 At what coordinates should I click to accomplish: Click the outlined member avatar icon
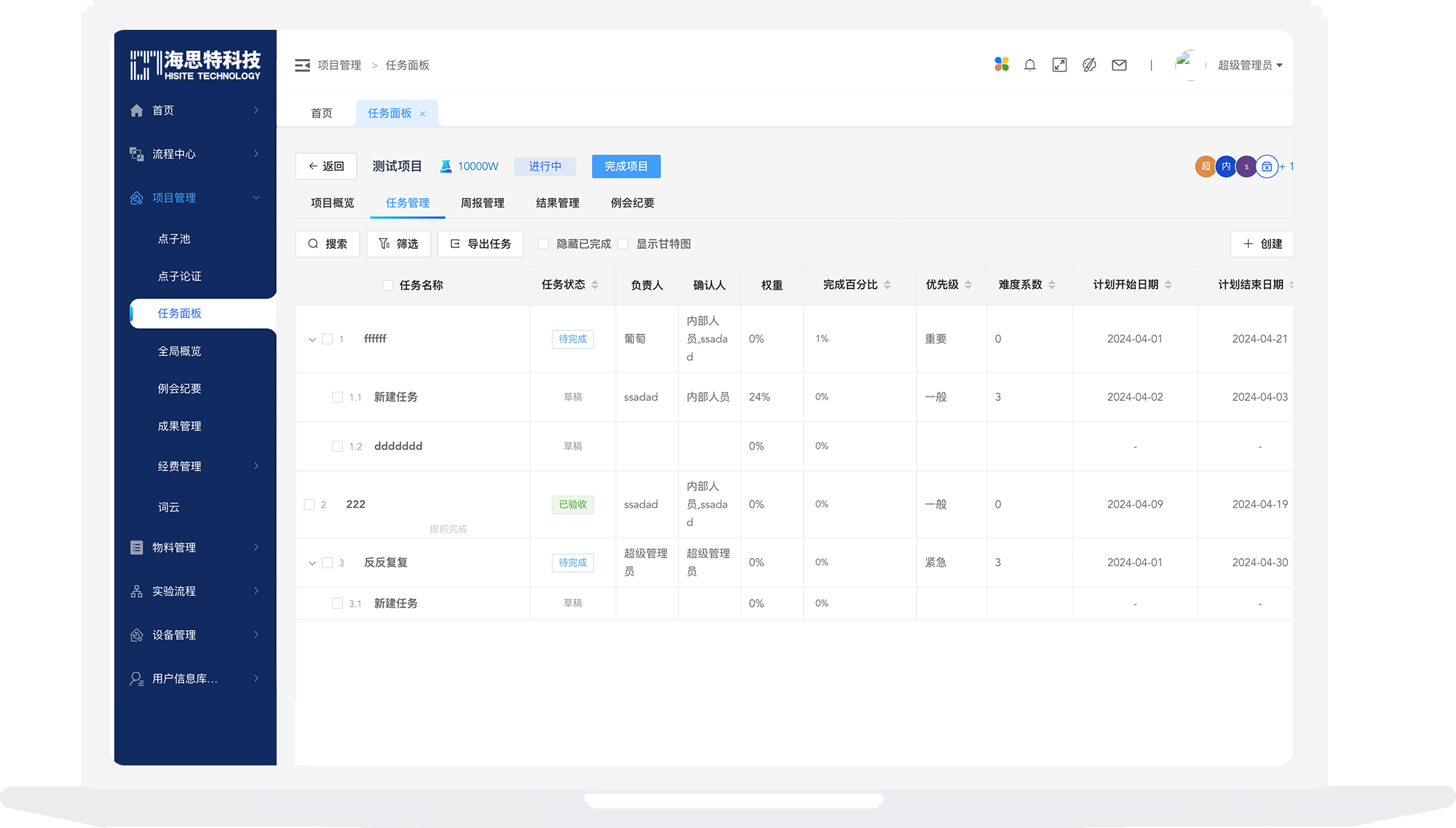1267,167
